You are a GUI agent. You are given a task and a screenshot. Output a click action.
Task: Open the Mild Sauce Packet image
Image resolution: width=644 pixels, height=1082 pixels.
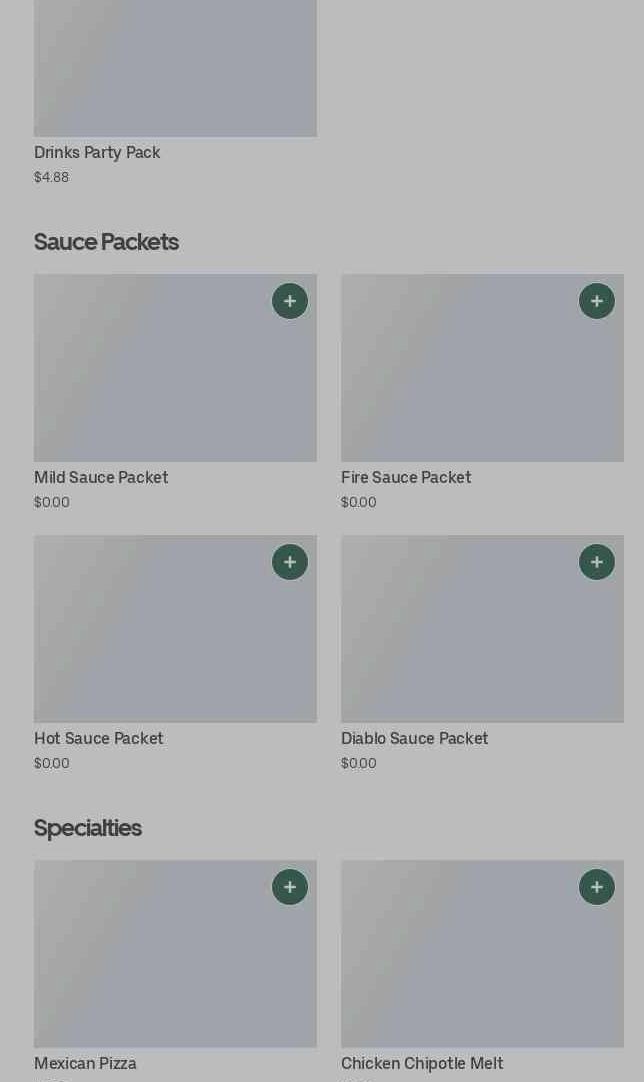pyautogui.click(x=150, y=380)
